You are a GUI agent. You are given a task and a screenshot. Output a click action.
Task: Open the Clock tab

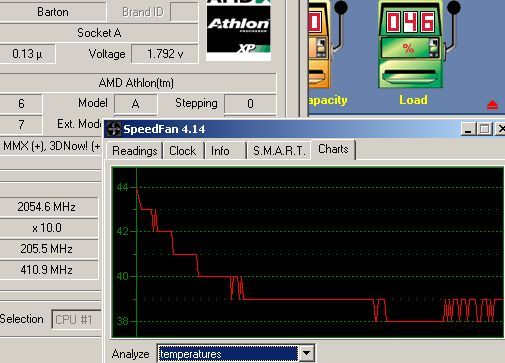pos(182,151)
